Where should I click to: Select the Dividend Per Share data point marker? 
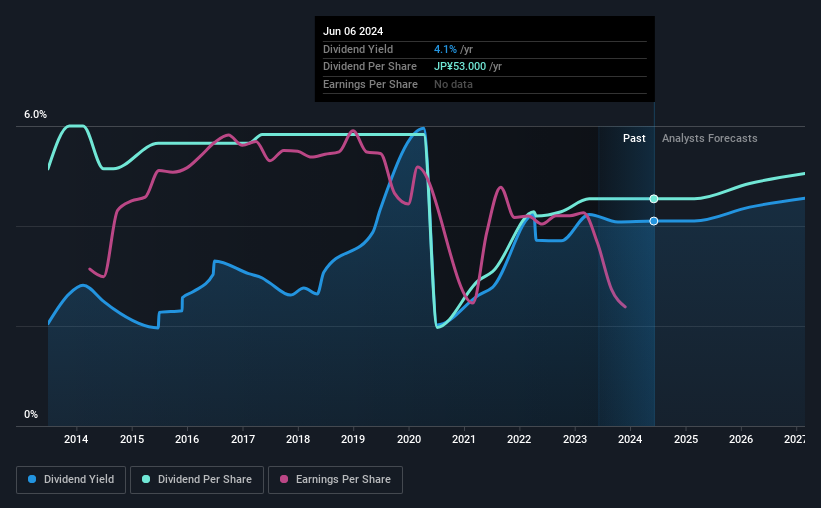(x=654, y=198)
